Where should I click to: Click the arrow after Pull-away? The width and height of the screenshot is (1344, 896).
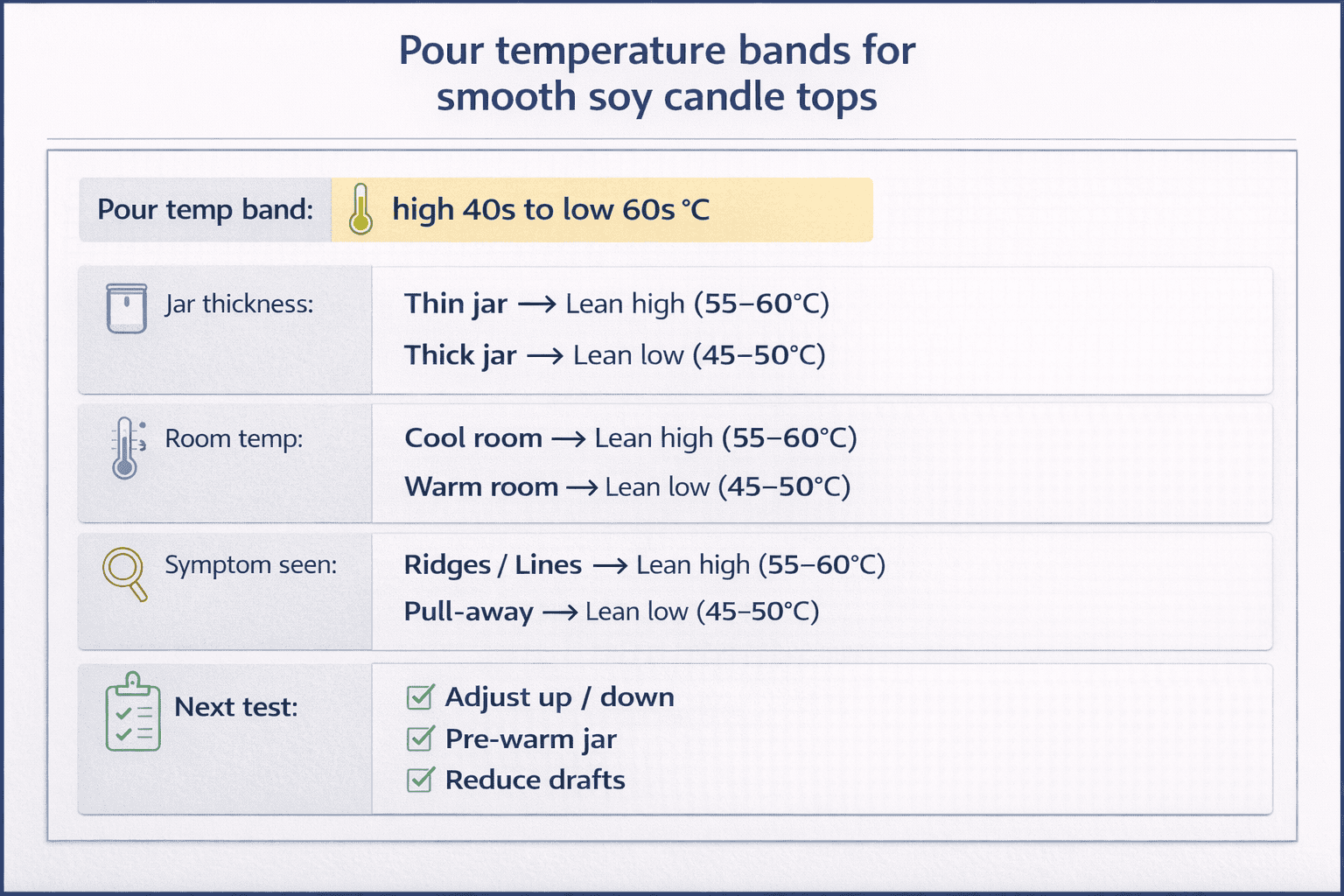[559, 612]
